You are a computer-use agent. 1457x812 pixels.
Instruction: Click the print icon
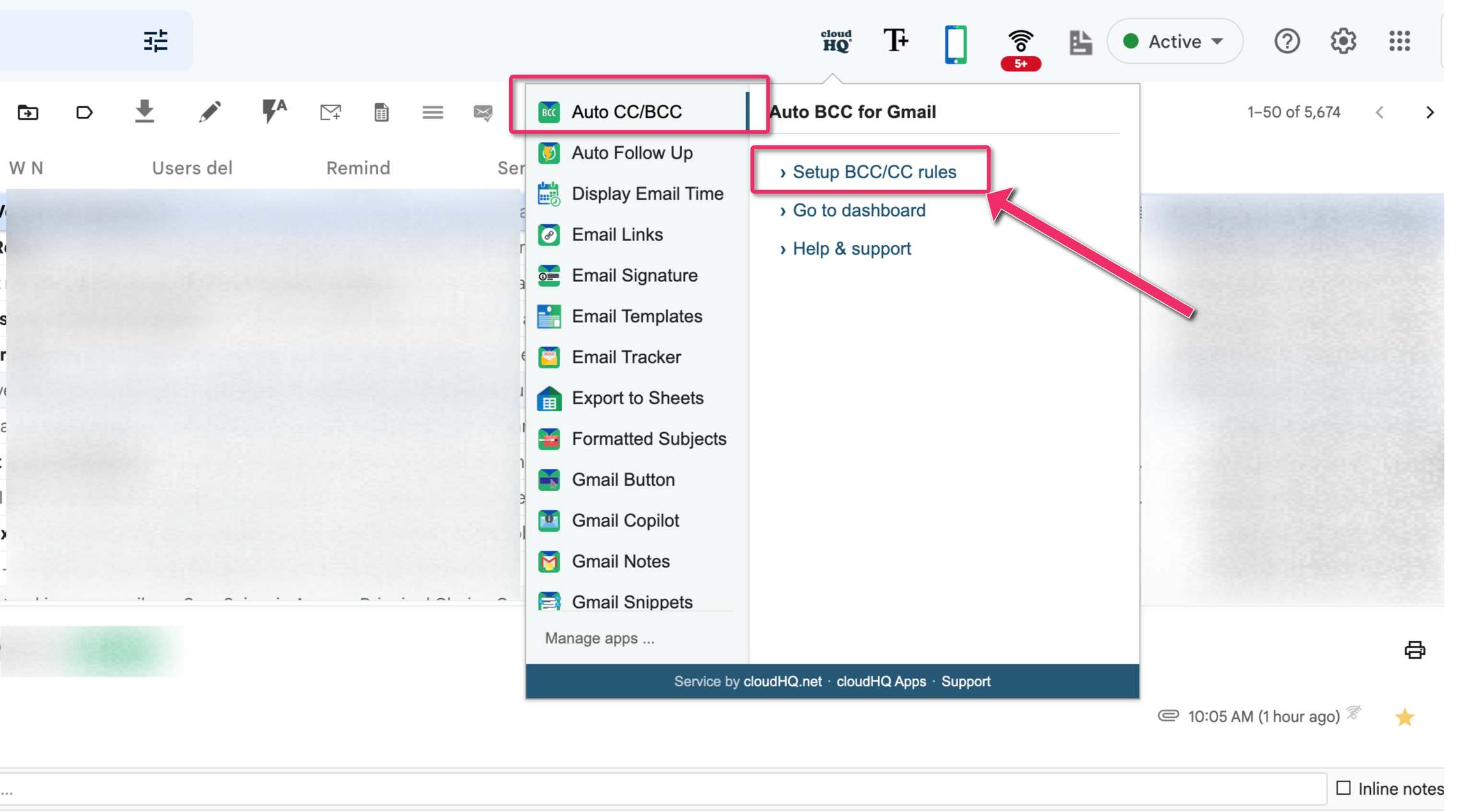[x=1414, y=650]
